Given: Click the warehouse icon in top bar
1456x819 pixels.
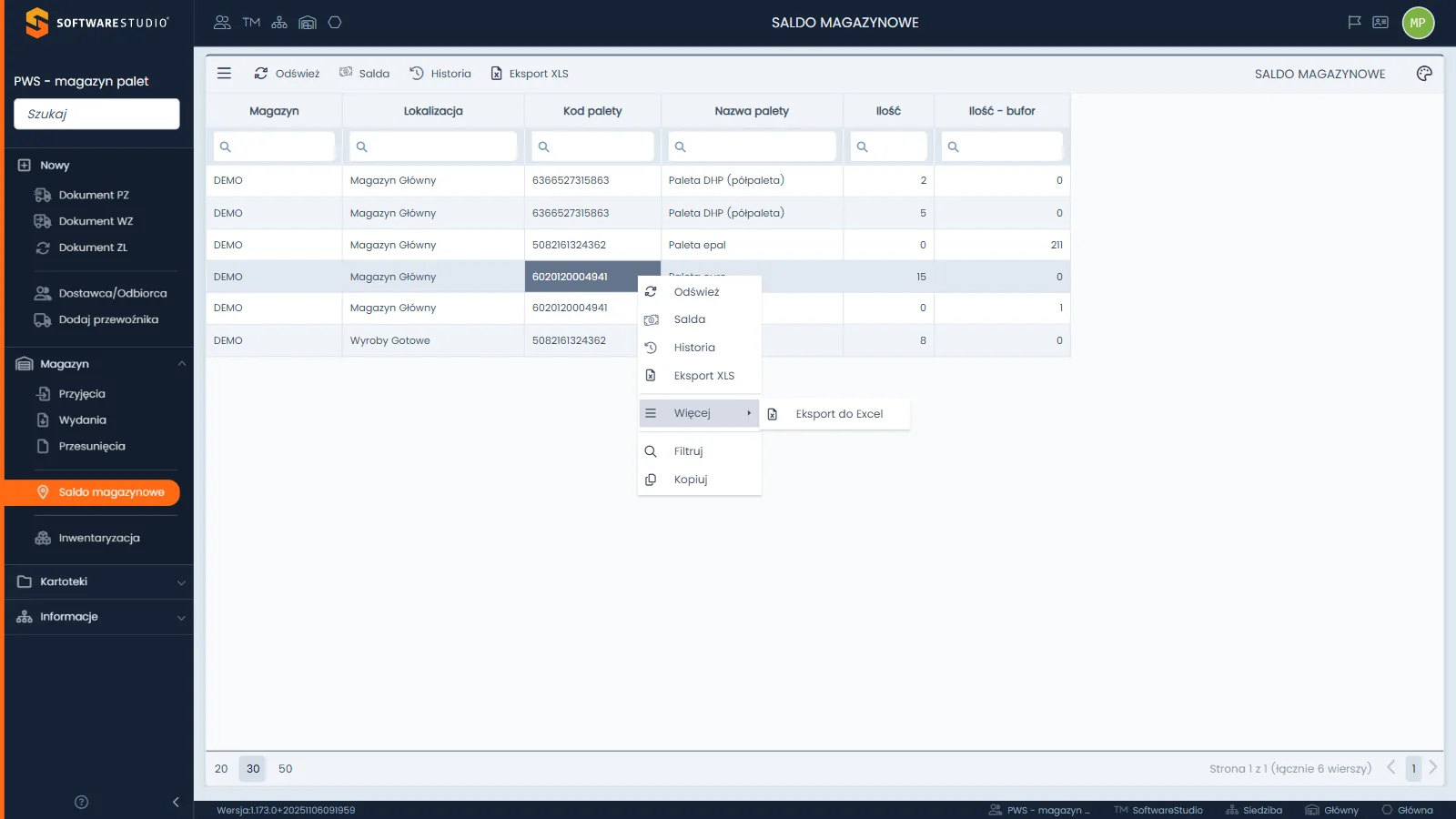Looking at the screenshot, I should click(x=308, y=23).
